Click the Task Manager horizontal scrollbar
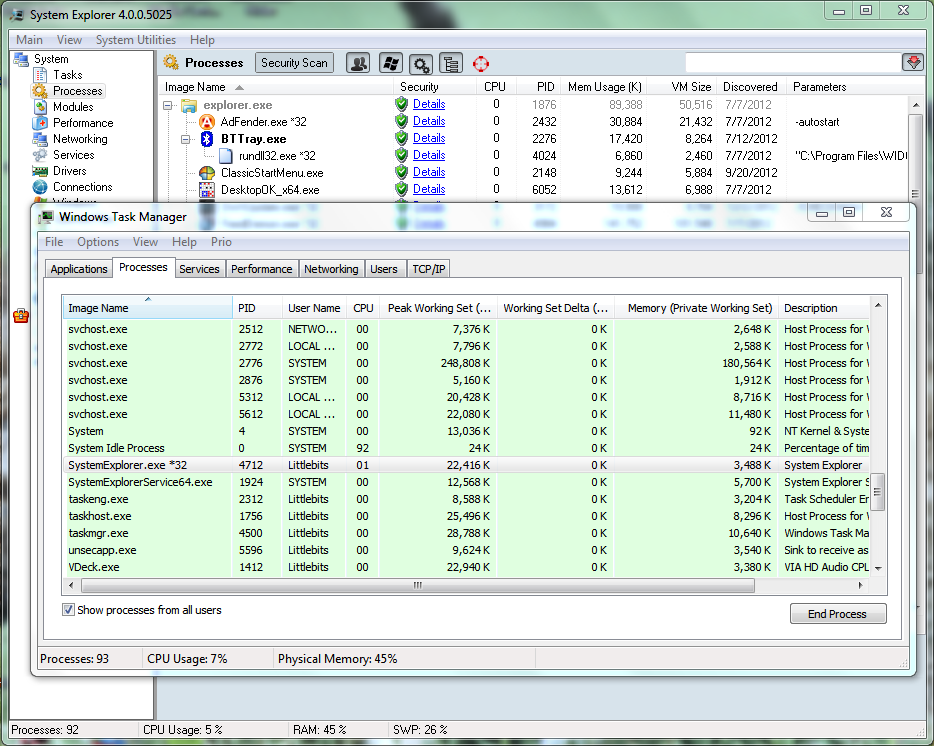 click(415, 585)
